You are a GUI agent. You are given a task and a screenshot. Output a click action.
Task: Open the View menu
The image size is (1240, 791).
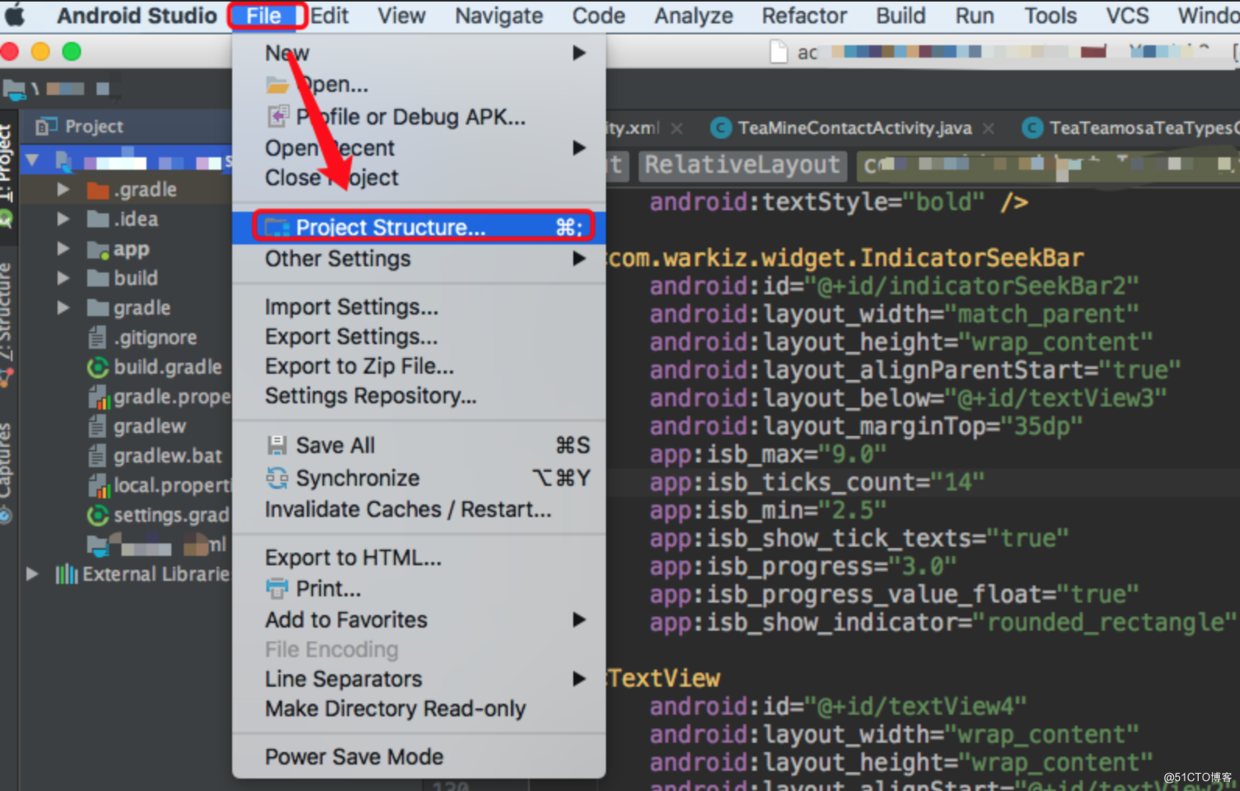point(402,16)
